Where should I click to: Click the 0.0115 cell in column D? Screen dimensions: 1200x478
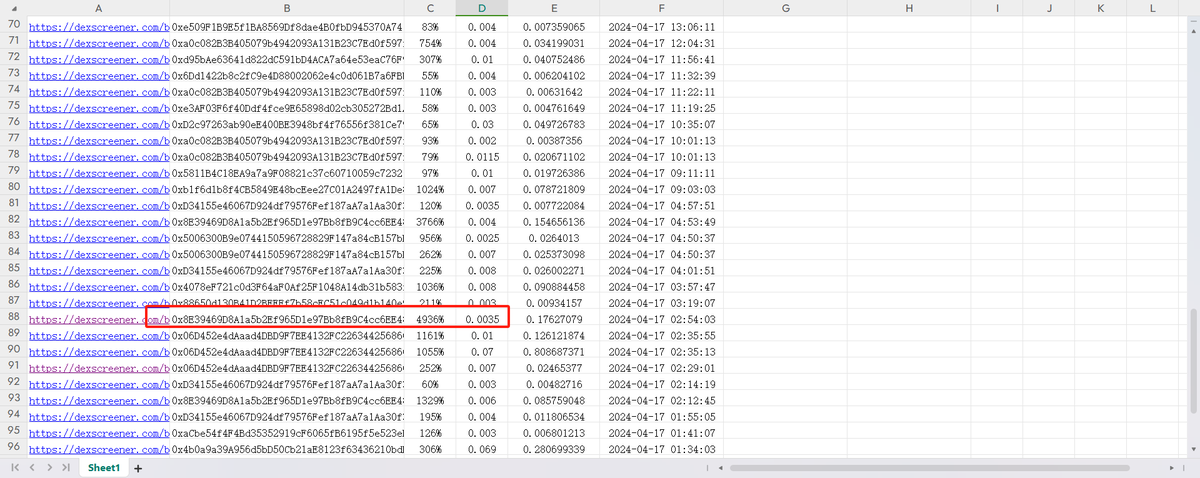coord(480,157)
